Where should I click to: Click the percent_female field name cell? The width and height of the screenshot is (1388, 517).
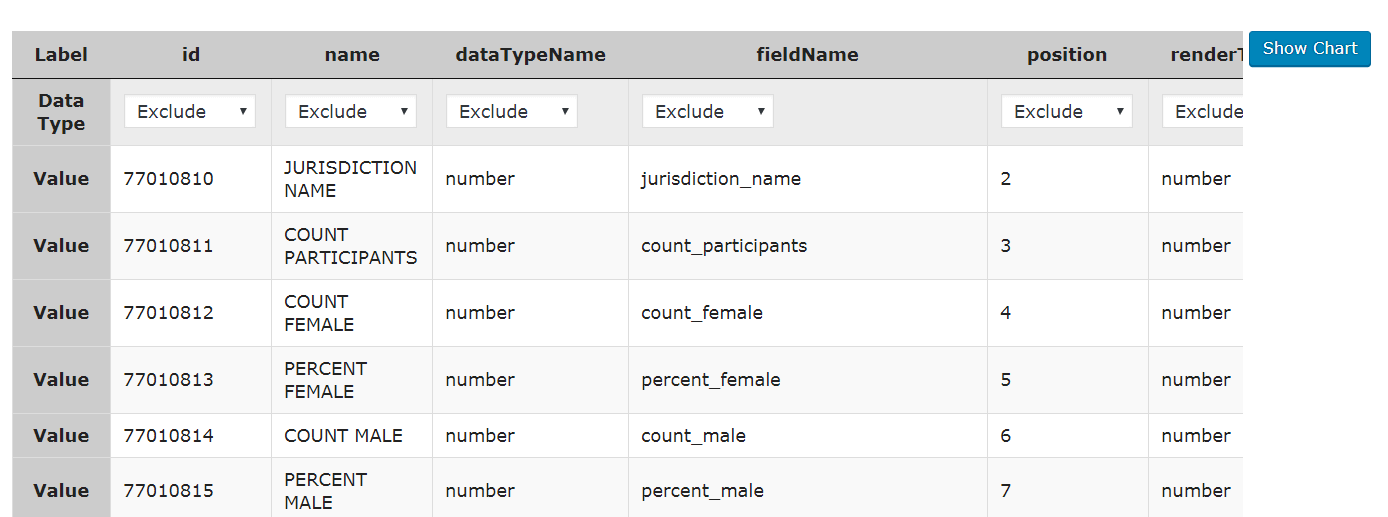711,380
